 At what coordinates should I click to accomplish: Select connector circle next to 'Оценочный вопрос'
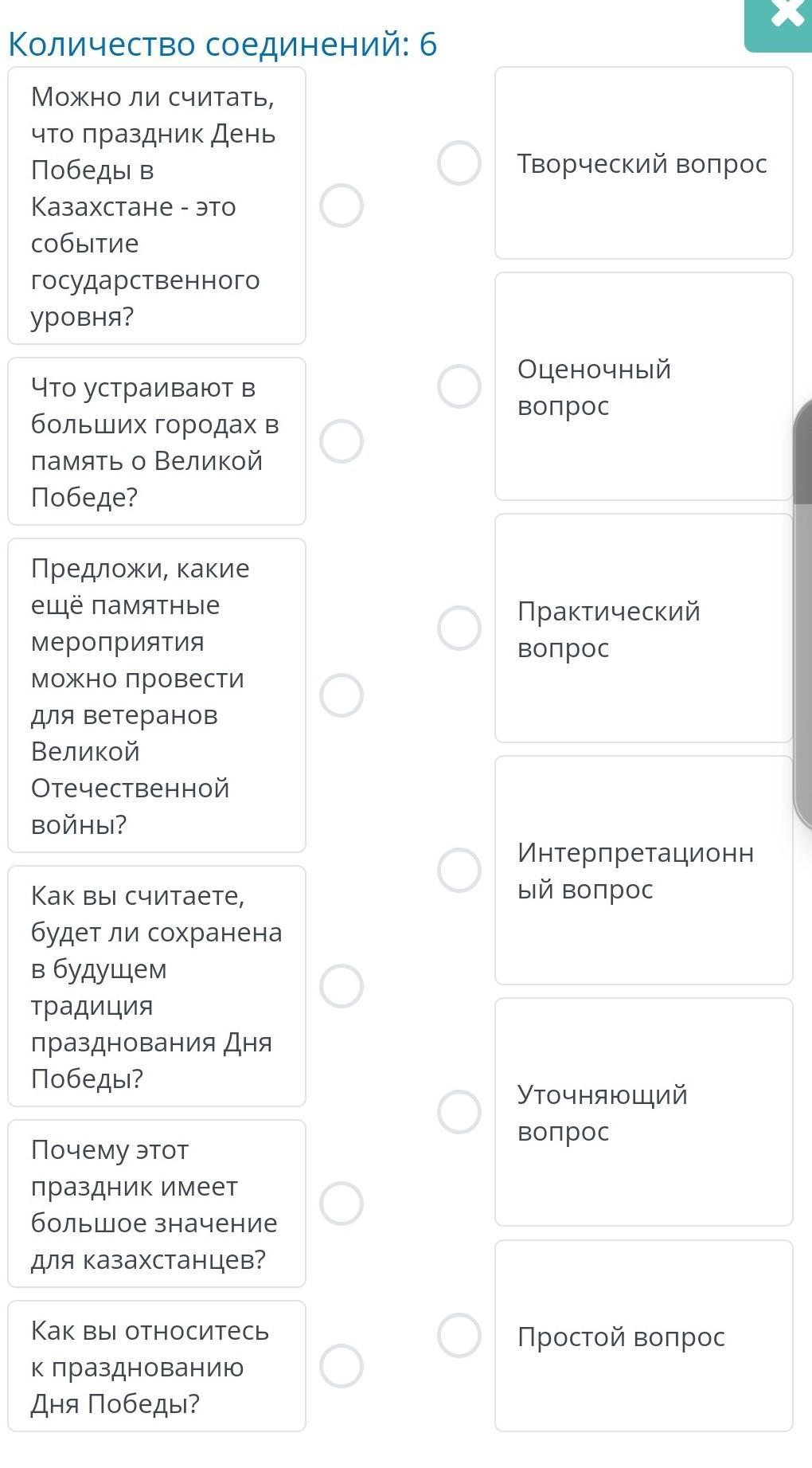pyautogui.click(x=459, y=386)
